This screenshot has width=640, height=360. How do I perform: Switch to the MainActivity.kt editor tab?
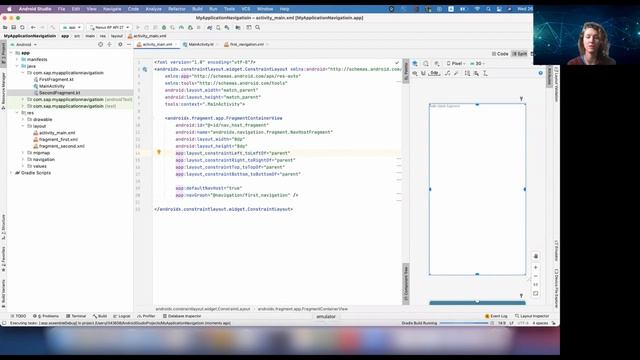[x=200, y=44]
